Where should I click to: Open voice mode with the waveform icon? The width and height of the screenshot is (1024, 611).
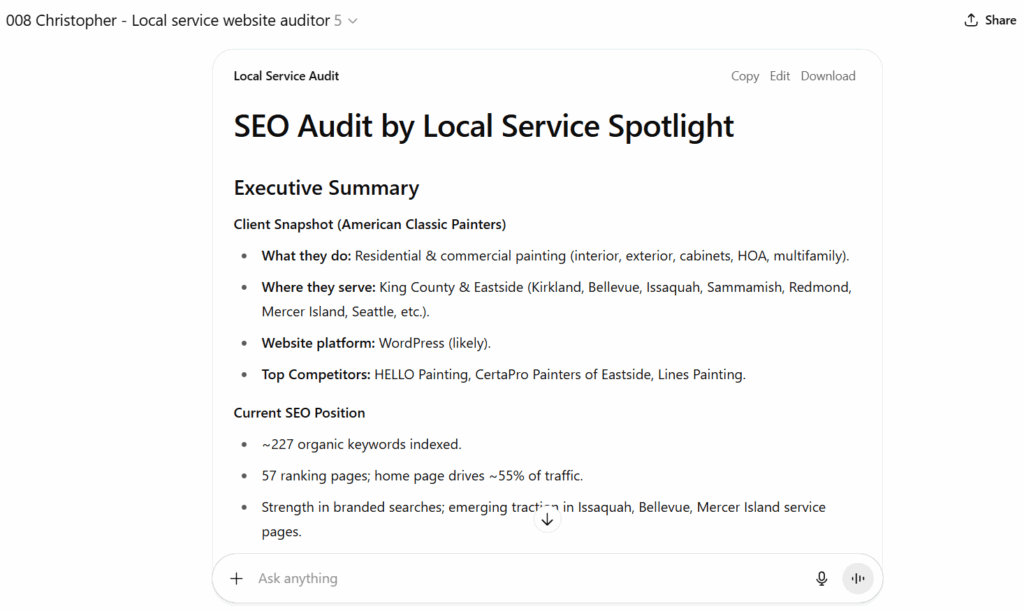[x=858, y=578]
